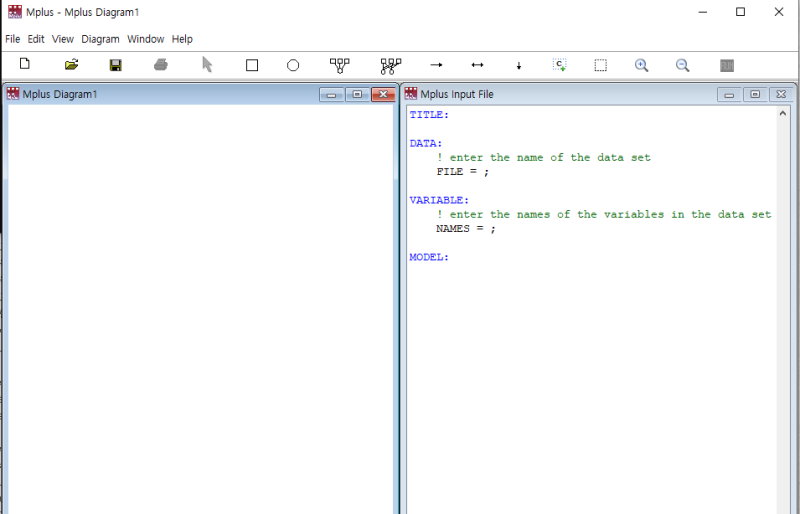800x514 pixels.
Task: Select the square observed variable tool
Action: coord(252,65)
